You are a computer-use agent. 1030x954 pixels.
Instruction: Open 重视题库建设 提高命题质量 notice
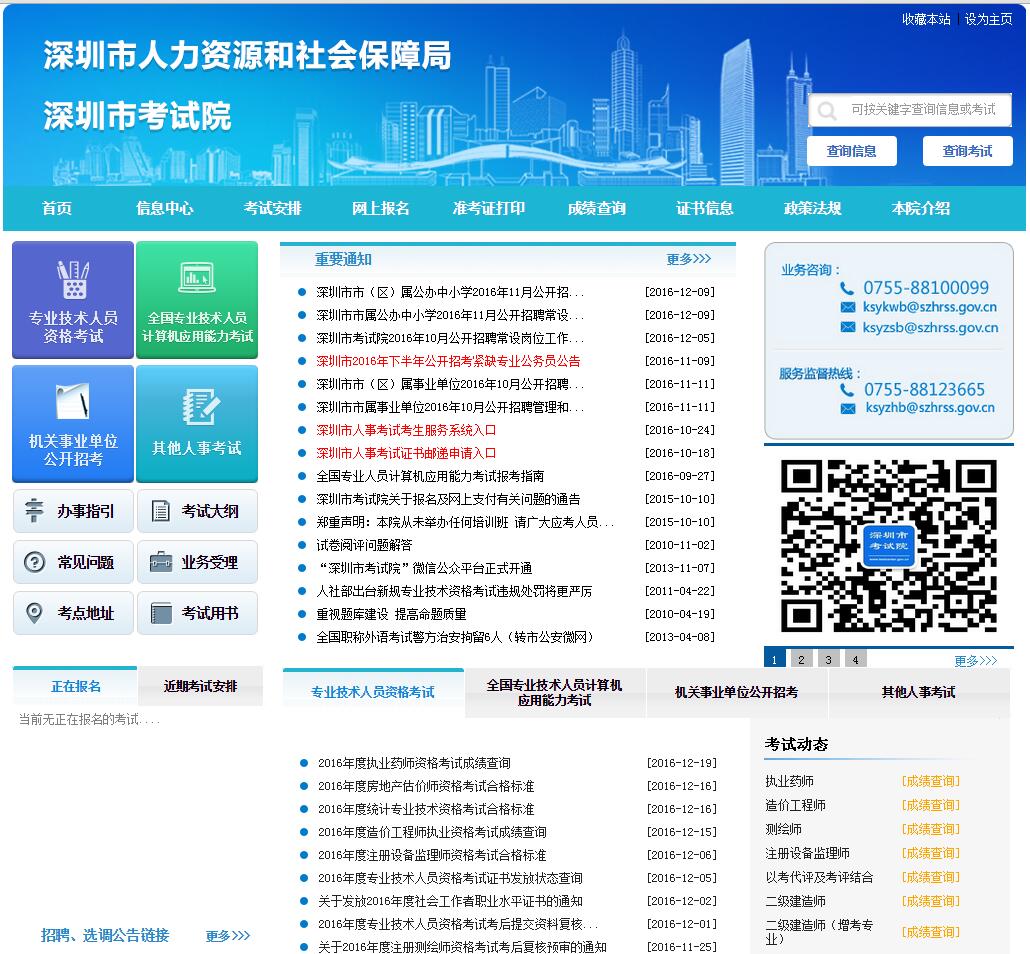coord(391,614)
